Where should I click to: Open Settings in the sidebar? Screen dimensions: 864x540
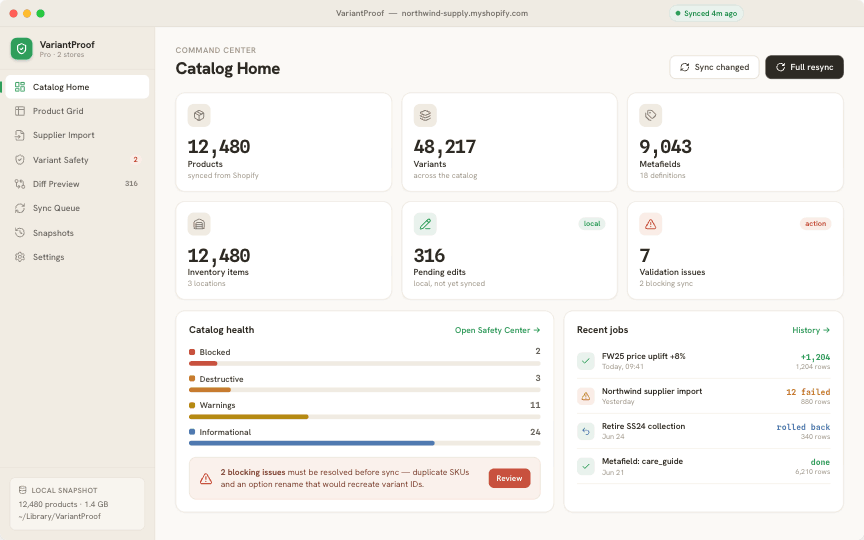(x=77, y=257)
